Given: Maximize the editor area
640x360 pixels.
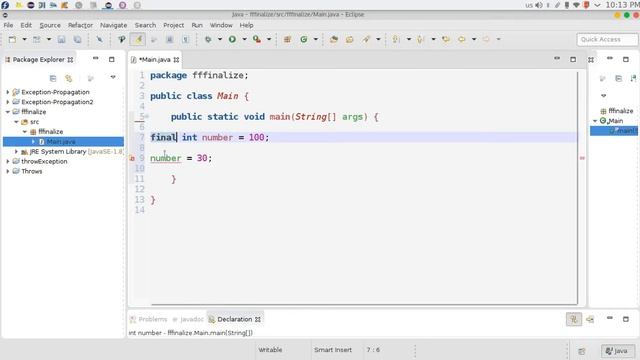Looking at the screenshot, I should click(x=573, y=59).
